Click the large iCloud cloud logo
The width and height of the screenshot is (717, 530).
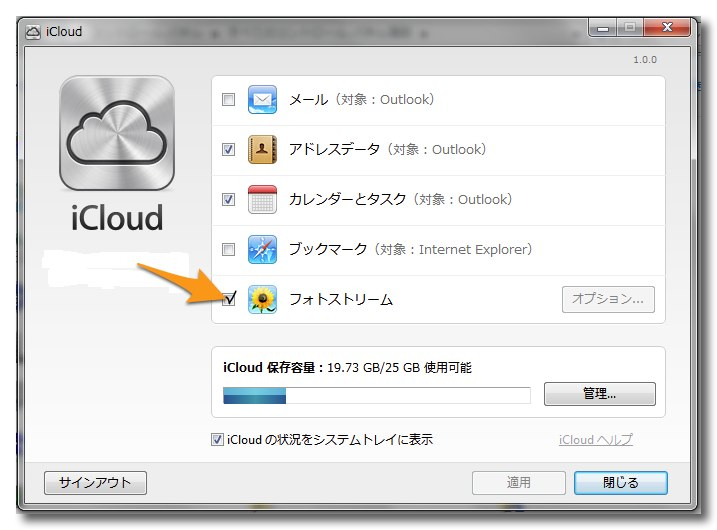(117, 133)
